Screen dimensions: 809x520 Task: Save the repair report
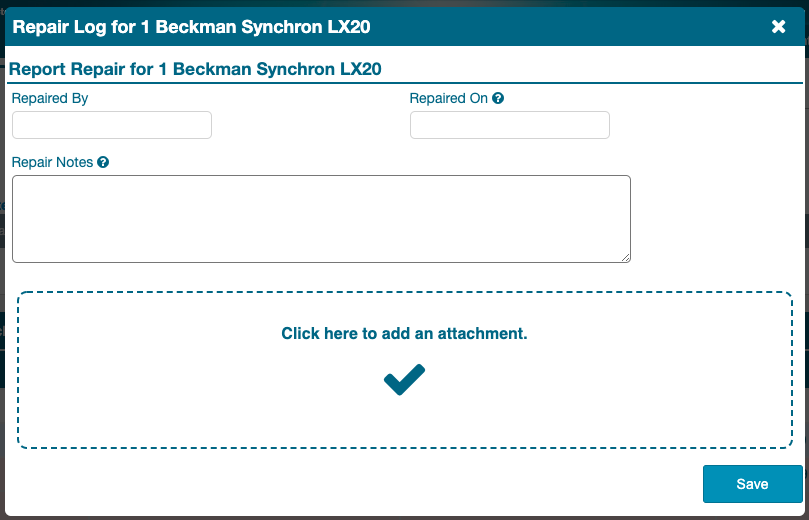pyautogui.click(x=752, y=484)
